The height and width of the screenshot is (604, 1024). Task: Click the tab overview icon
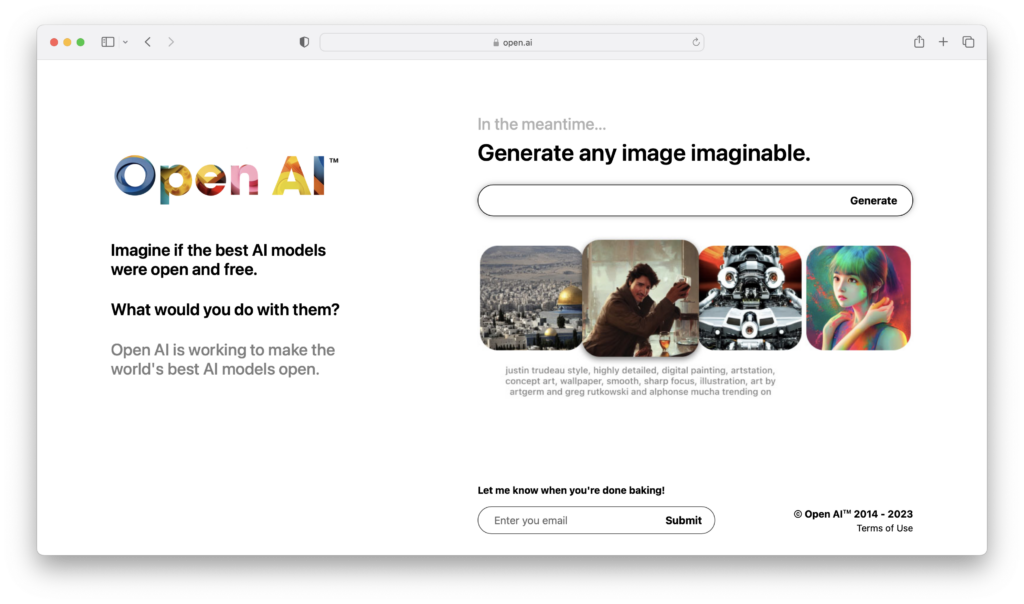tap(968, 42)
